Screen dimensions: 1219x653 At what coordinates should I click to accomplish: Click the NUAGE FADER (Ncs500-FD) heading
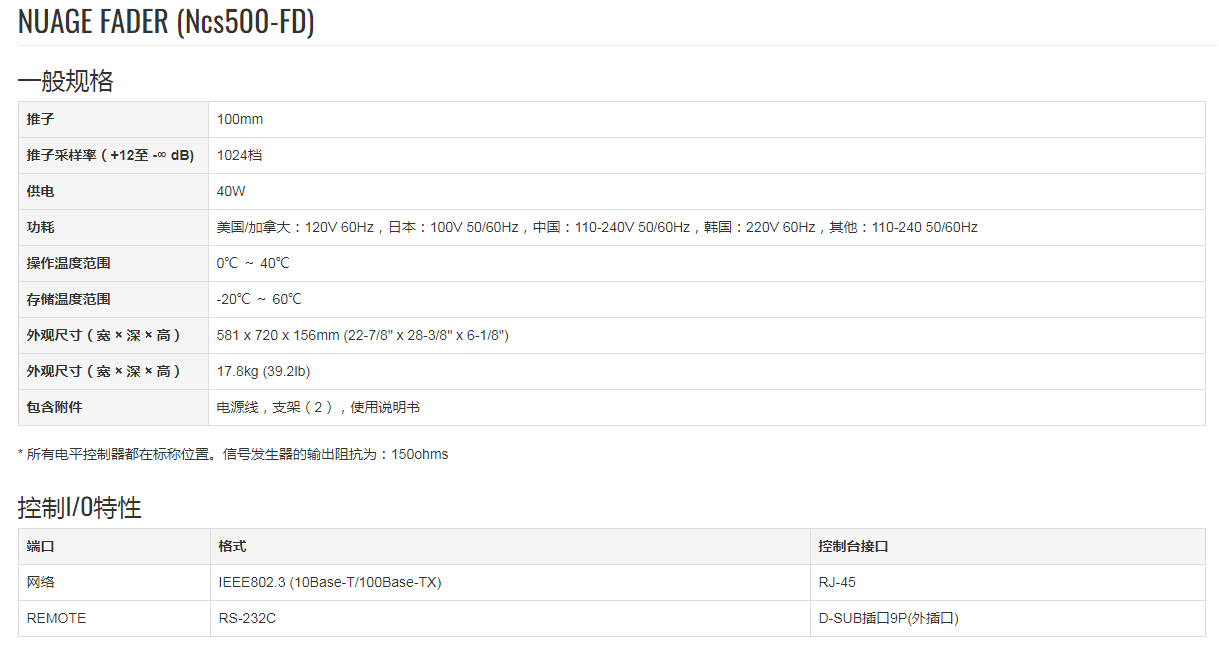[x=166, y=23]
